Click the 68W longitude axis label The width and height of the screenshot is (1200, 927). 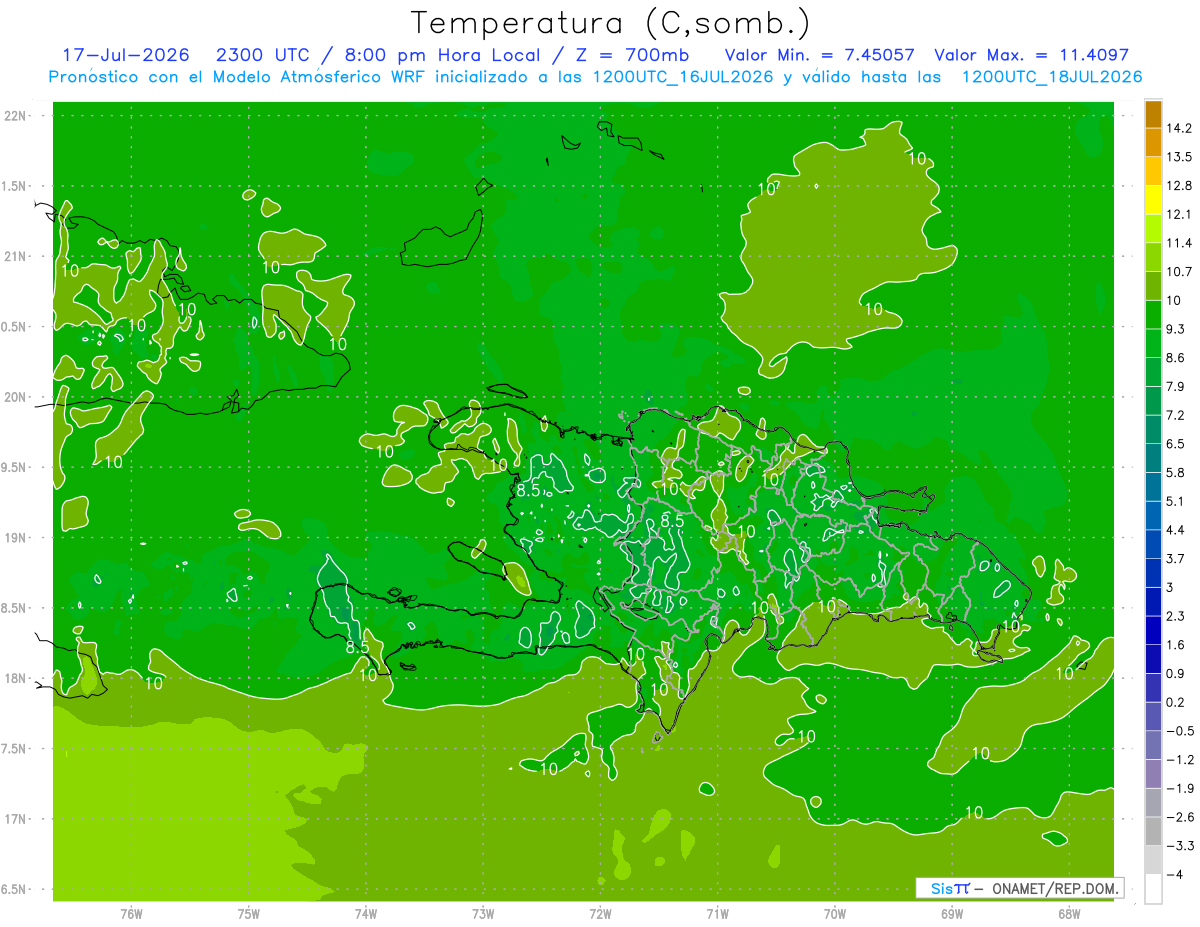tap(1068, 913)
